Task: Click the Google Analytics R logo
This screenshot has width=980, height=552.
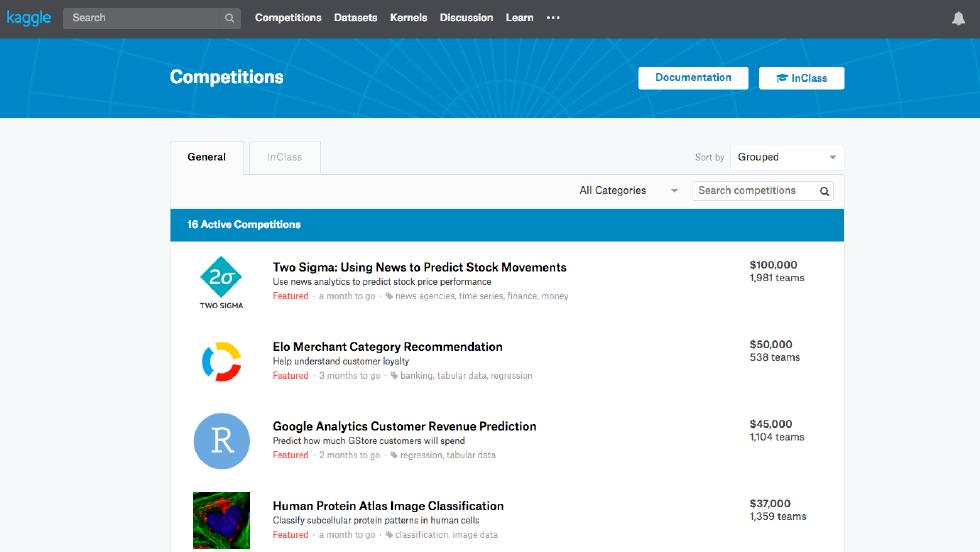Action: point(221,441)
